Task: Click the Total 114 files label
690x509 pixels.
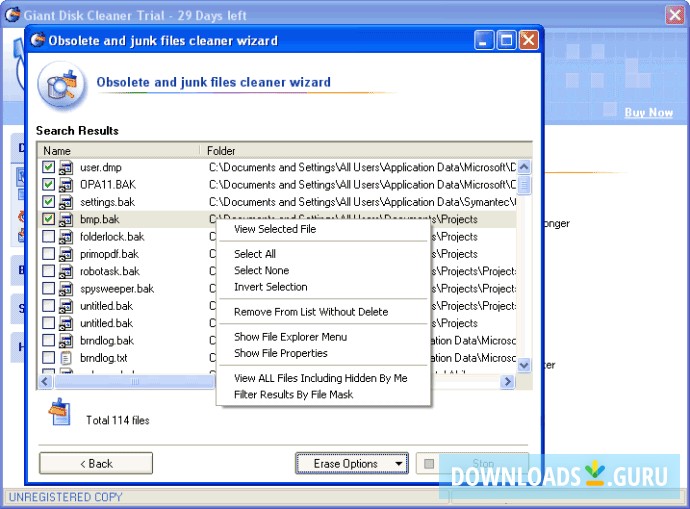Action: click(x=117, y=421)
